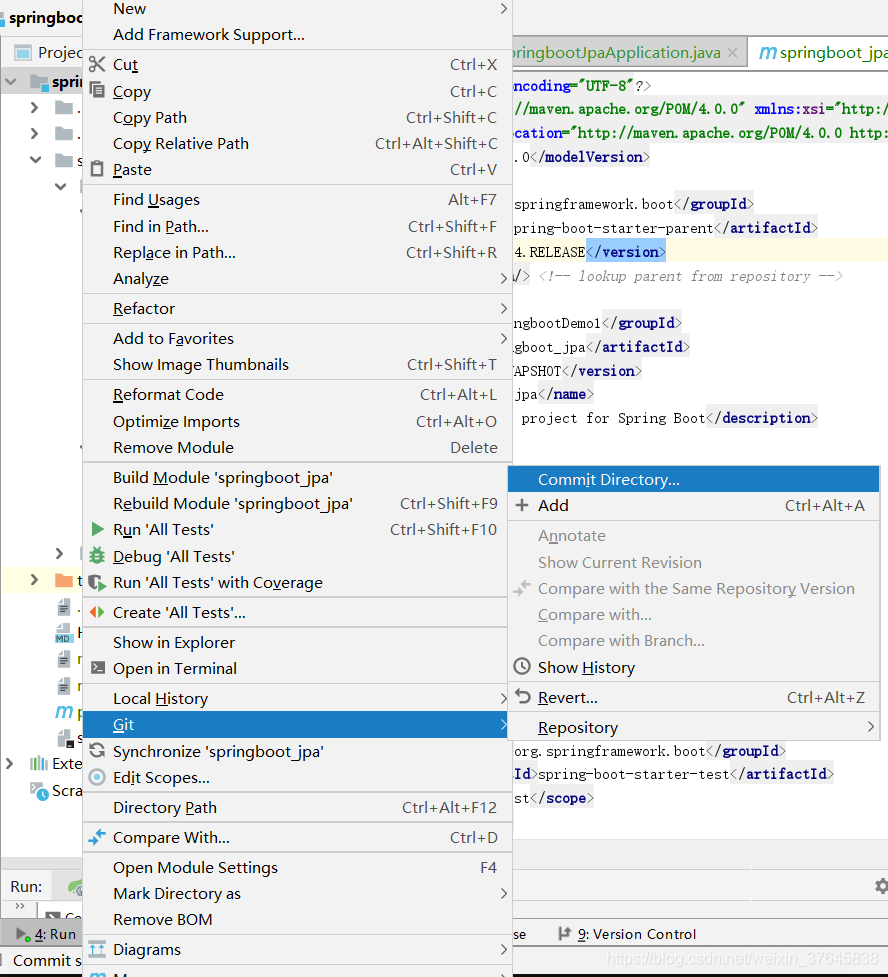Choose Build Module 'springboot_jpa'
Image resolution: width=888 pixels, height=977 pixels.
[297, 477]
